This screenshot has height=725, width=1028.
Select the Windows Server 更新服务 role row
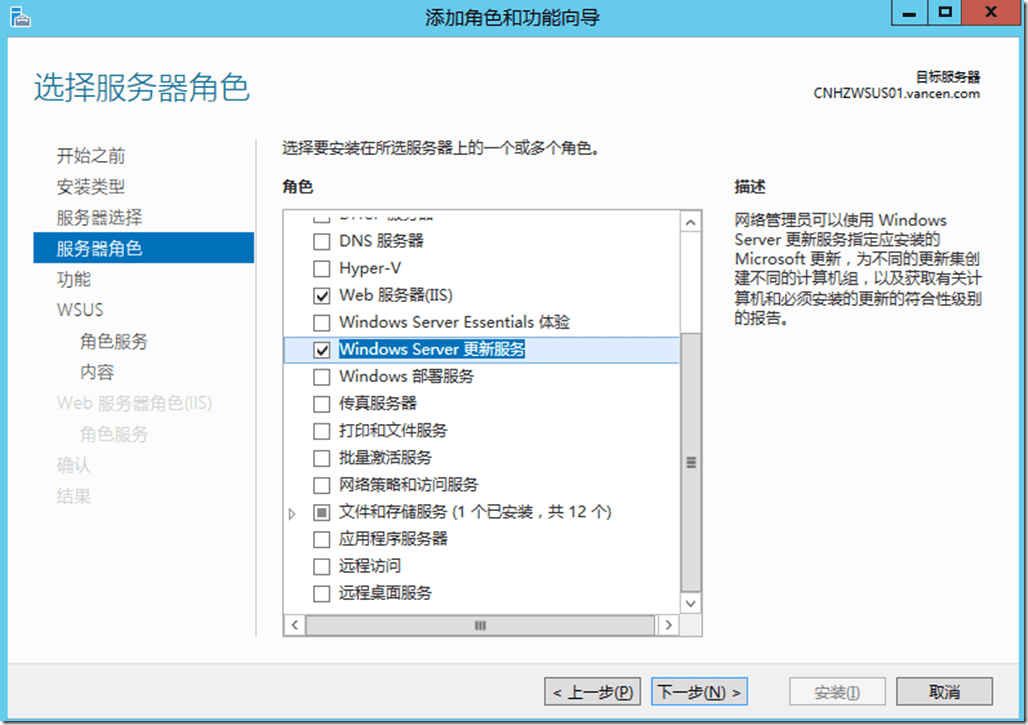tap(481, 349)
